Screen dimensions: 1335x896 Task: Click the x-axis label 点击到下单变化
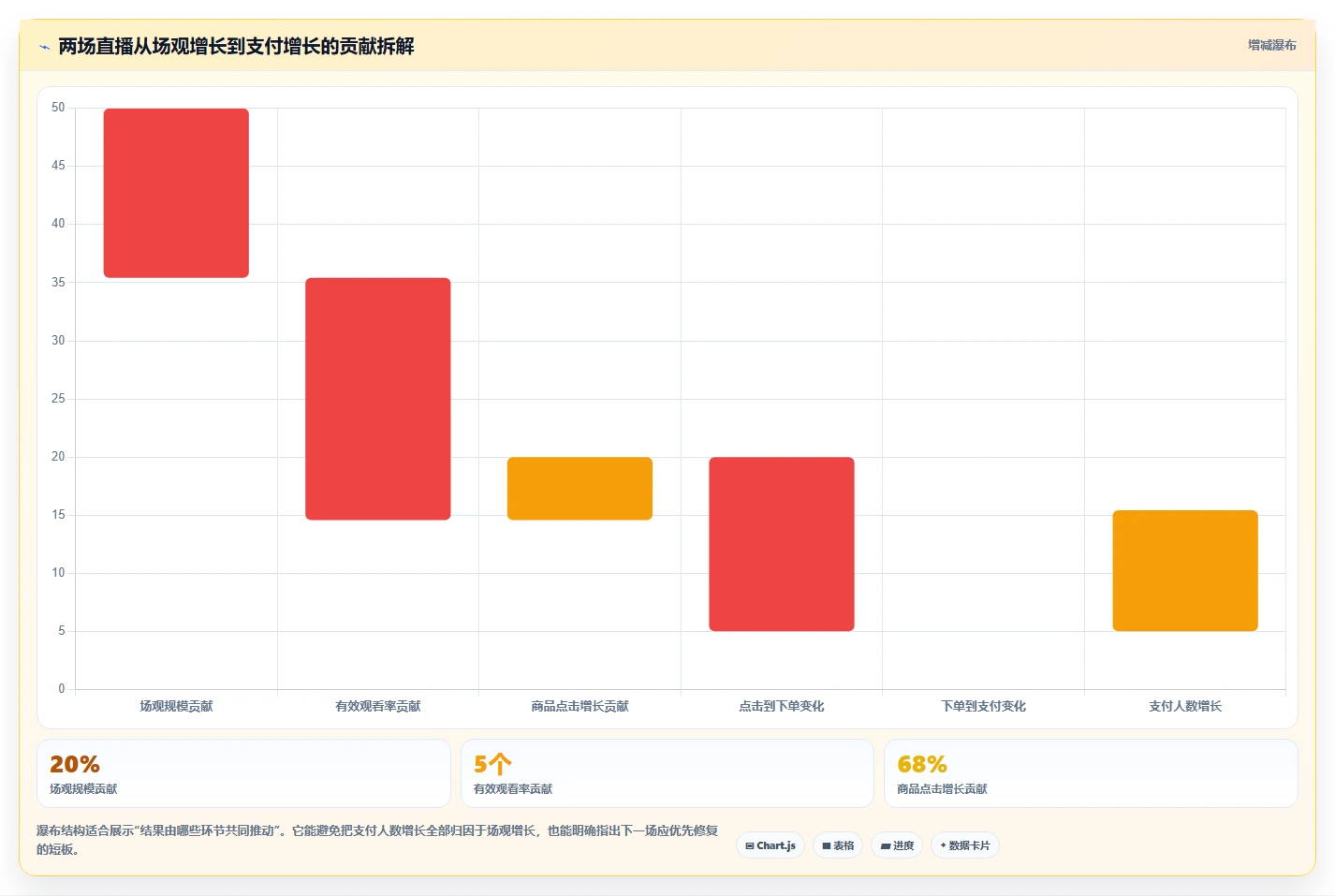click(x=782, y=706)
